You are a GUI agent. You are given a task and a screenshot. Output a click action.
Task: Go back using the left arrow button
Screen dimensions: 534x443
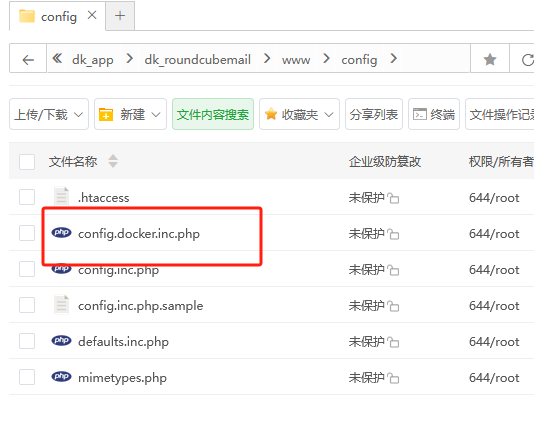28,60
